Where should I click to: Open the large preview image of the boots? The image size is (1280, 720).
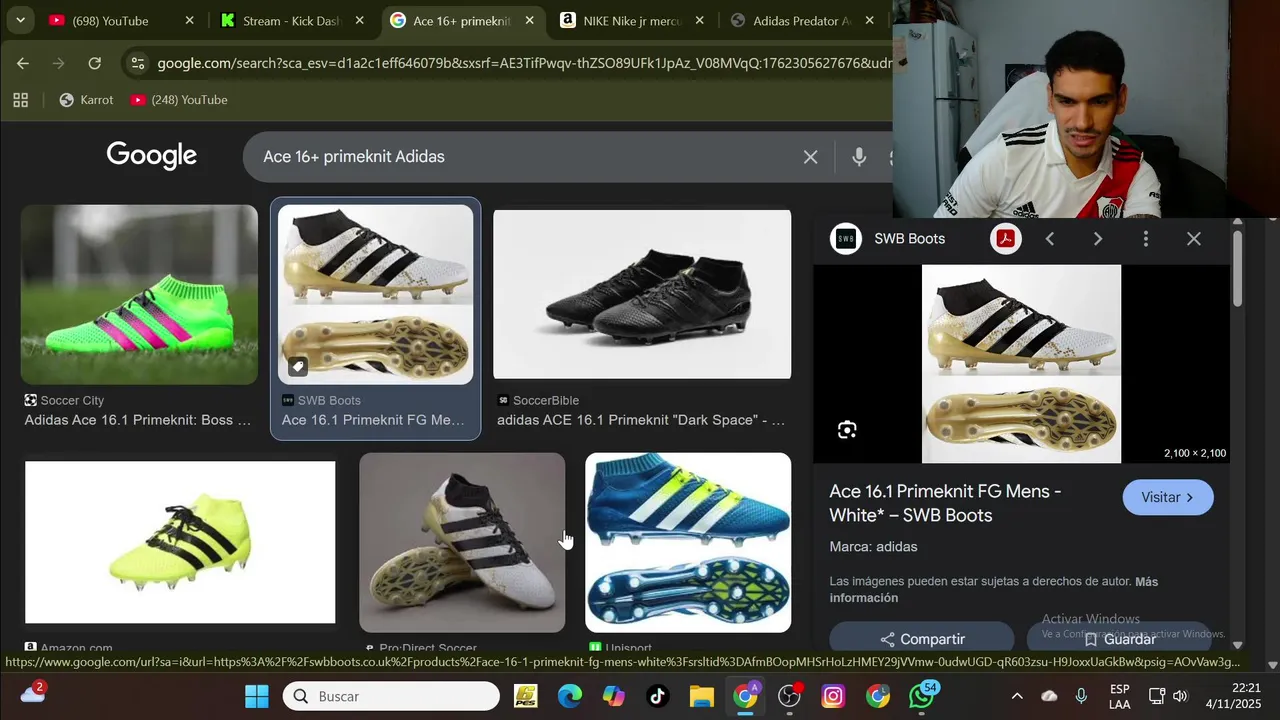click(x=1021, y=364)
